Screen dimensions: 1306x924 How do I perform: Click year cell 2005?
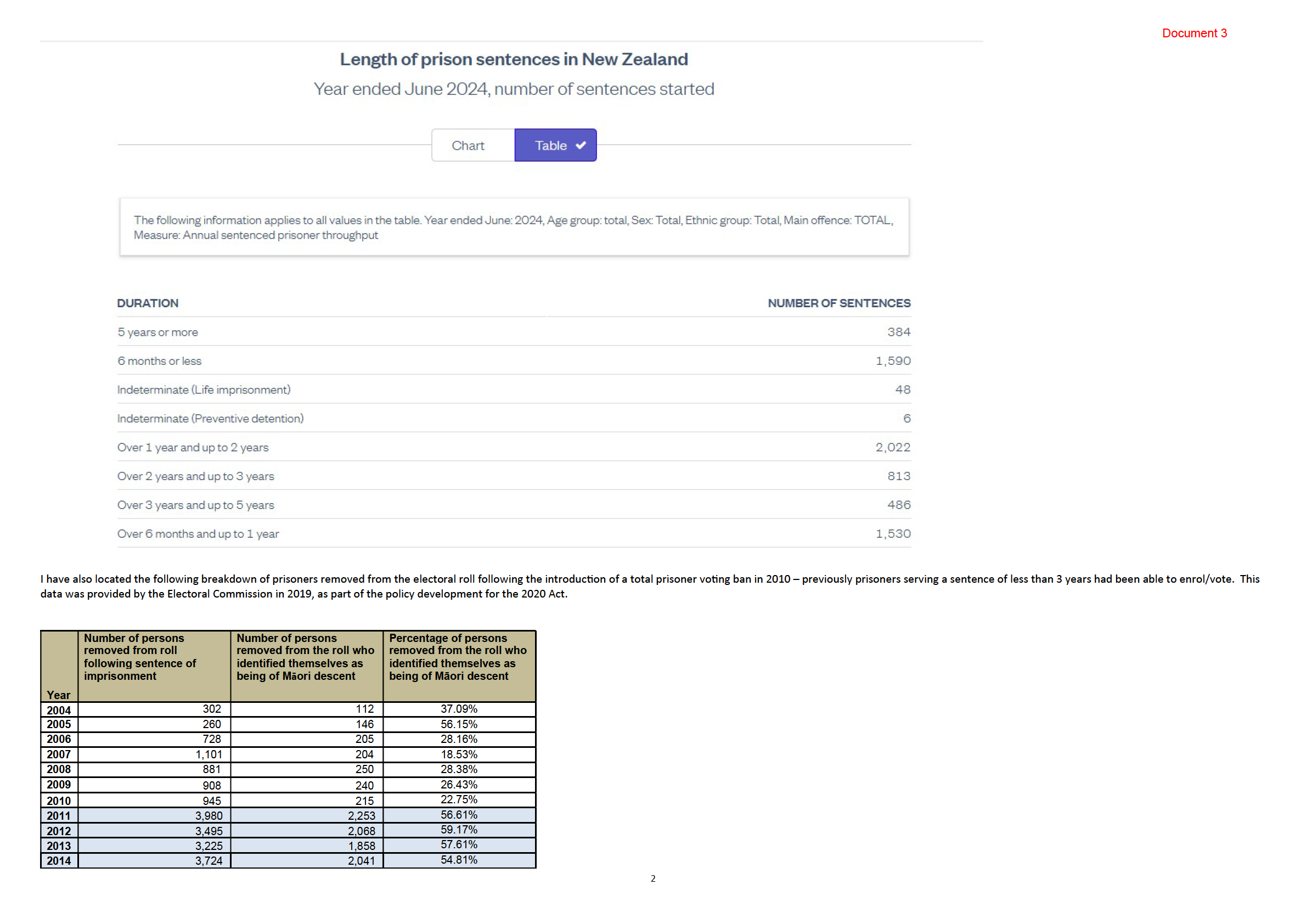[x=59, y=724]
